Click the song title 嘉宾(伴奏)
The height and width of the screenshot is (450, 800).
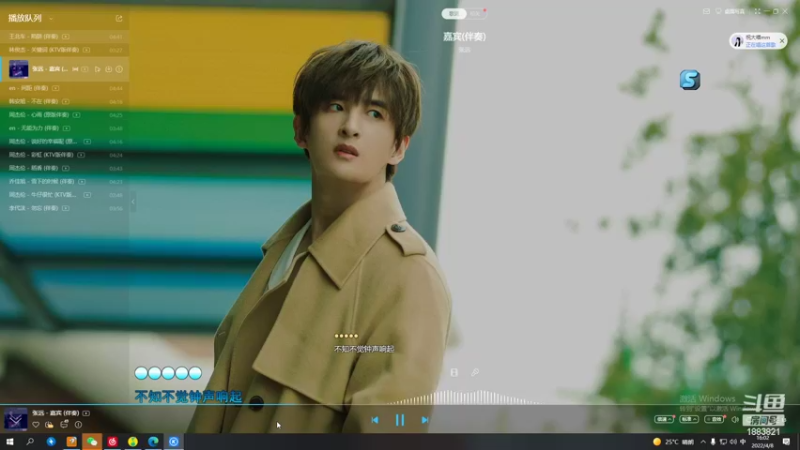pyautogui.click(x=464, y=37)
